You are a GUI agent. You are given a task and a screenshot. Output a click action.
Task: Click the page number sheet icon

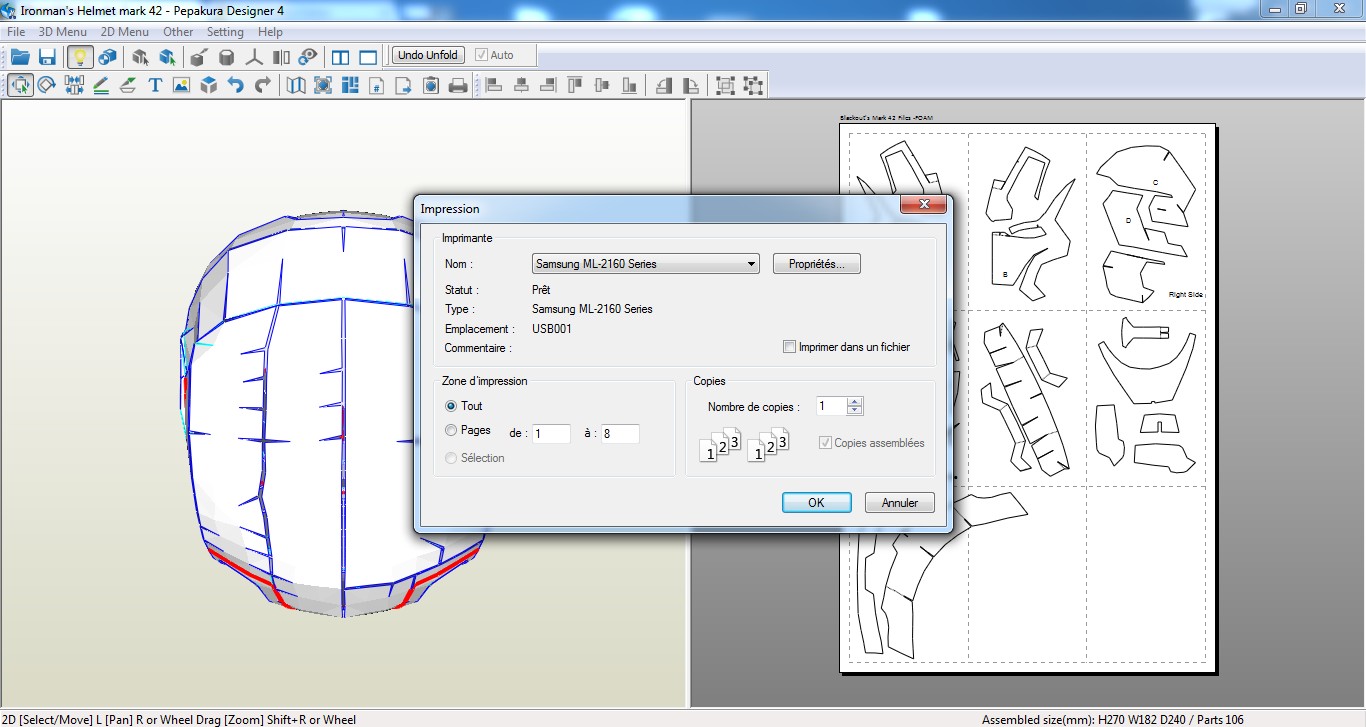click(377, 86)
